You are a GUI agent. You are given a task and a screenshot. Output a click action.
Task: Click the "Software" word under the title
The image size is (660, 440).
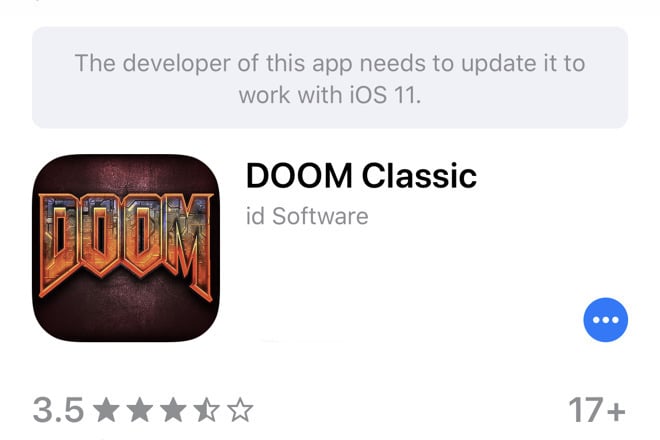(320, 216)
